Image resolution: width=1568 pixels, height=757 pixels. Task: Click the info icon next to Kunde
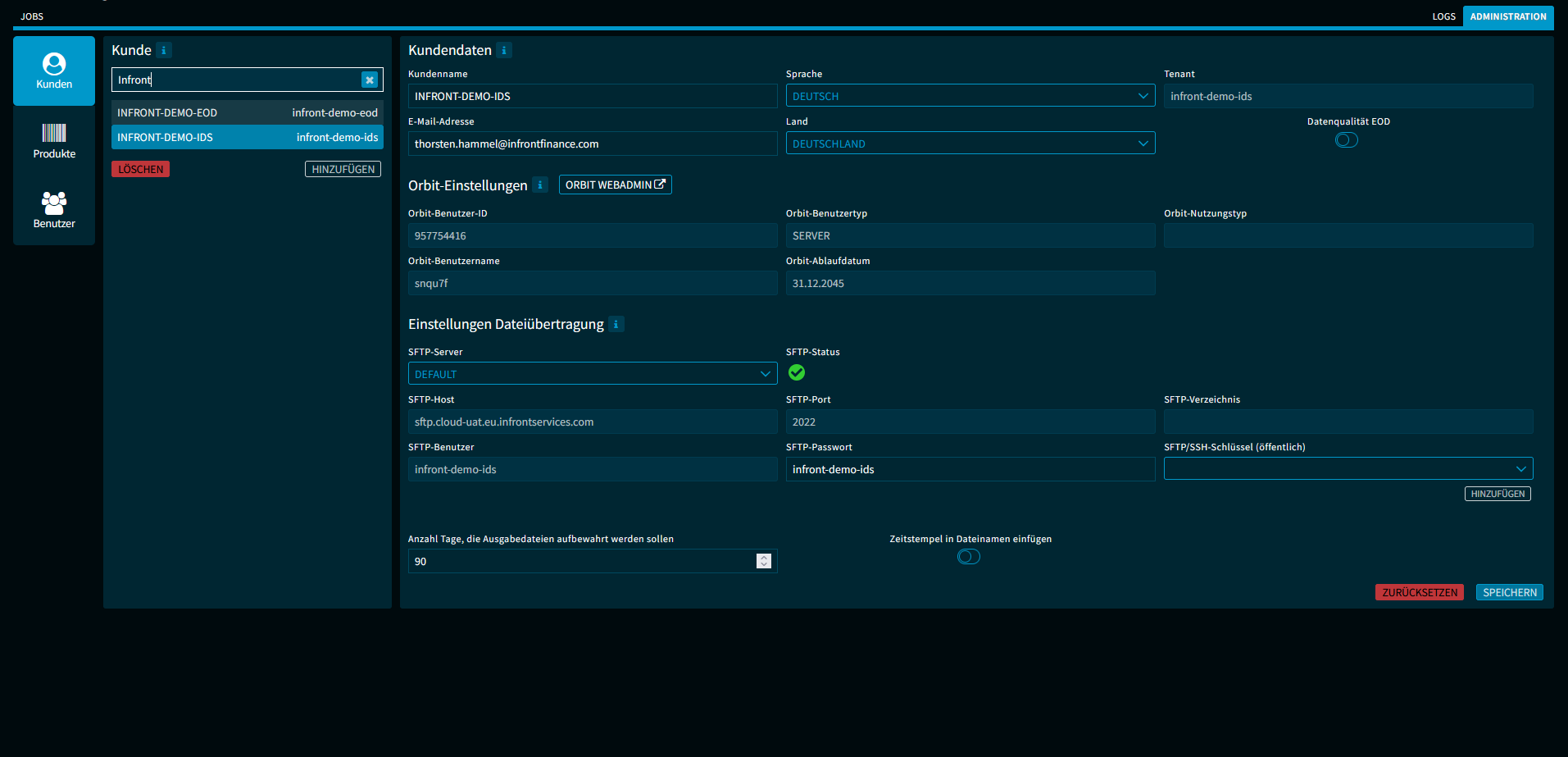click(x=164, y=50)
